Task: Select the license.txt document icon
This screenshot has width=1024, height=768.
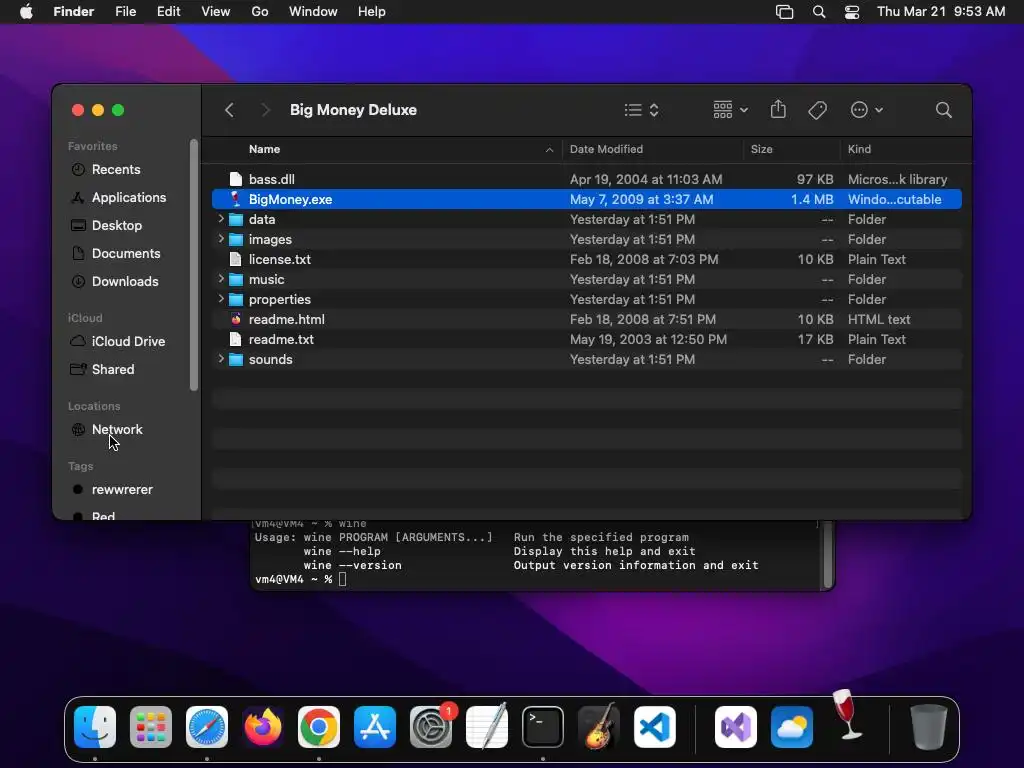Action: pyautogui.click(x=236, y=259)
